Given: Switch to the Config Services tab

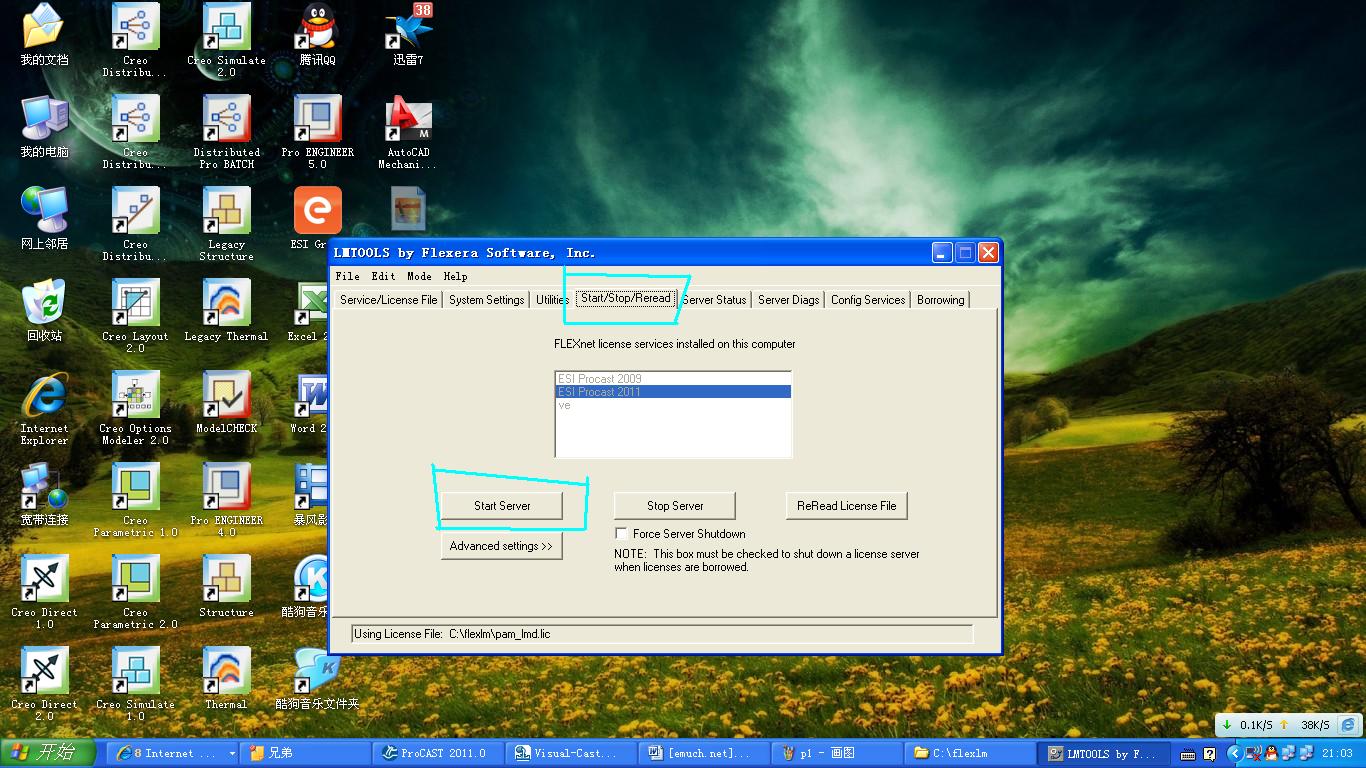Looking at the screenshot, I should pyautogui.click(x=868, y=300).
